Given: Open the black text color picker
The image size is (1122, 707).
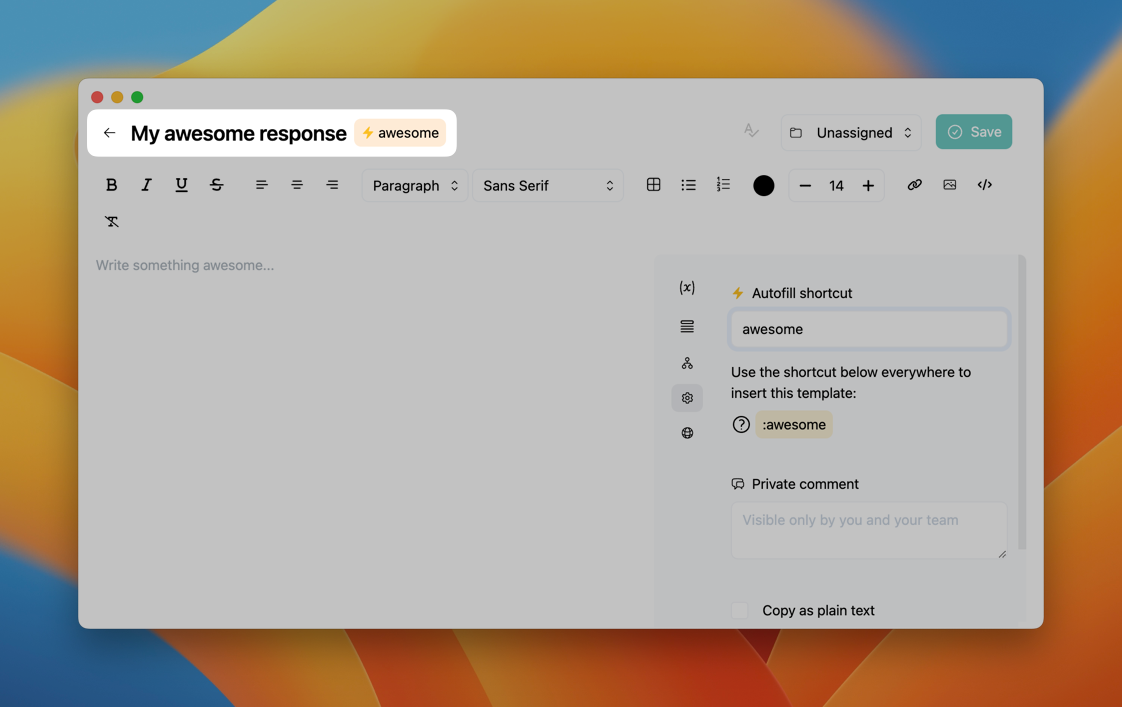Looking at the screenshot, I should point(763,186).
